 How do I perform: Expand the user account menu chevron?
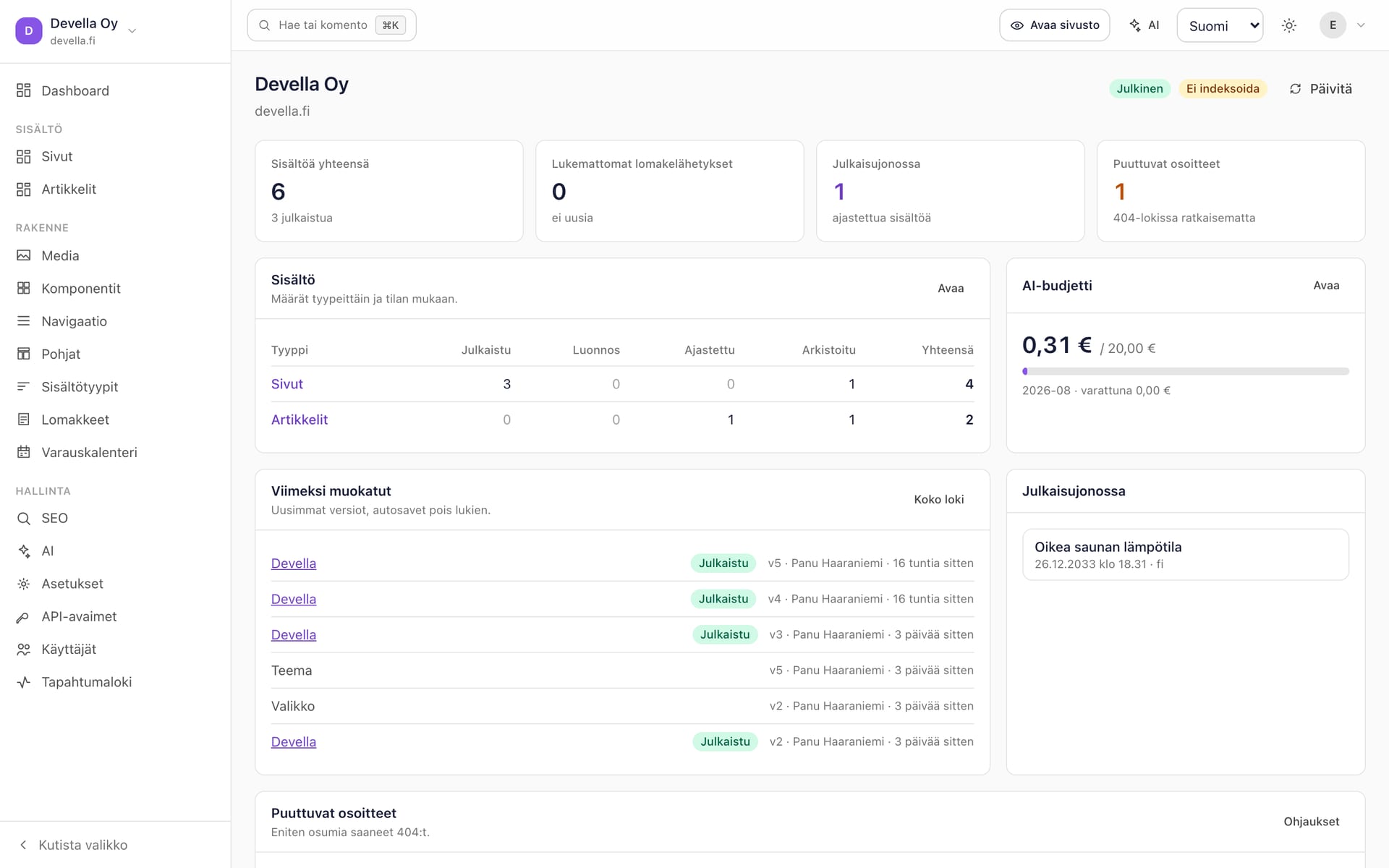click(x=1361, y=25)
